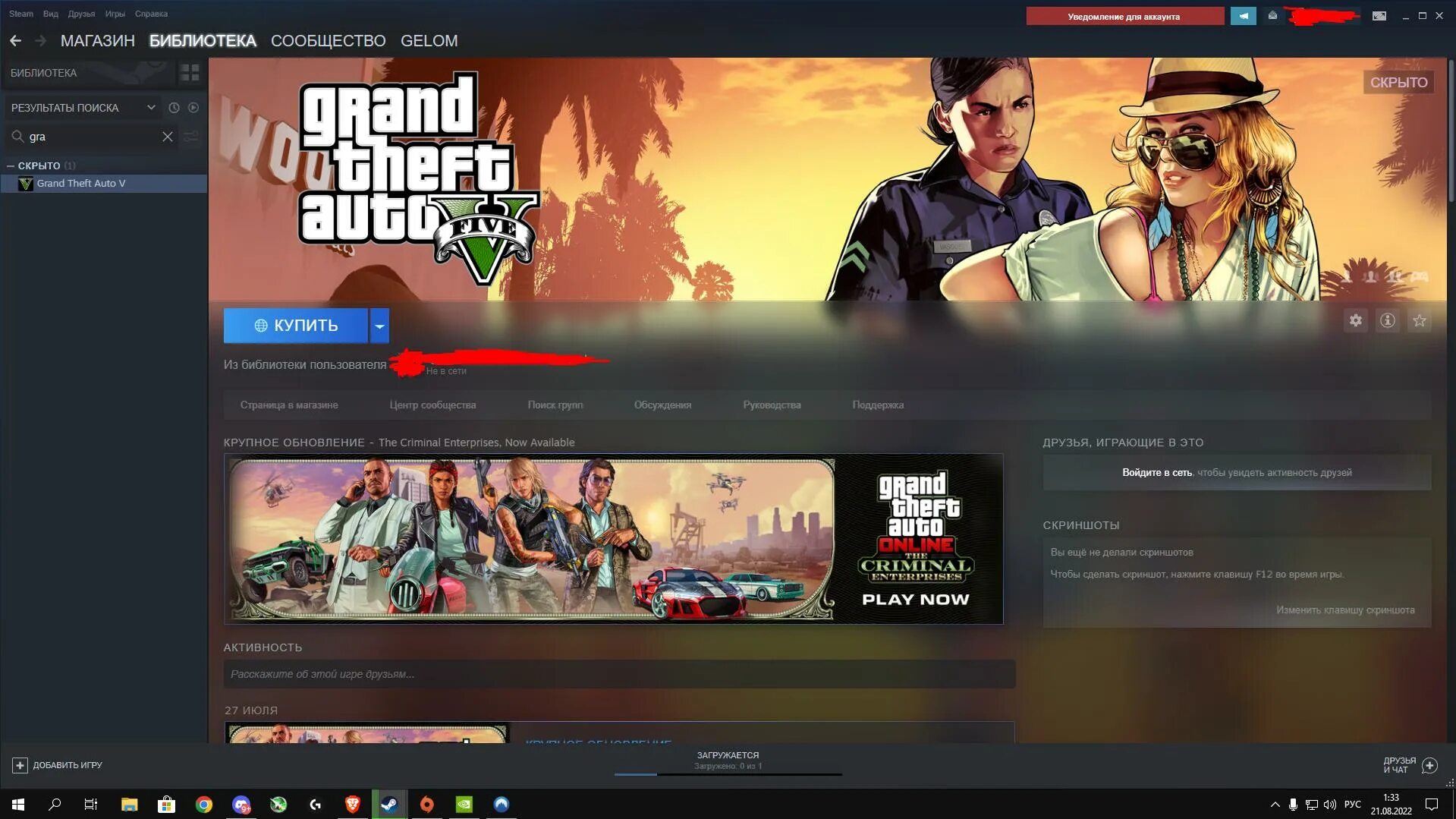Open Logitech G HUB from taskbar
This screenshot has height=819, width=1456.
(316, 805)
